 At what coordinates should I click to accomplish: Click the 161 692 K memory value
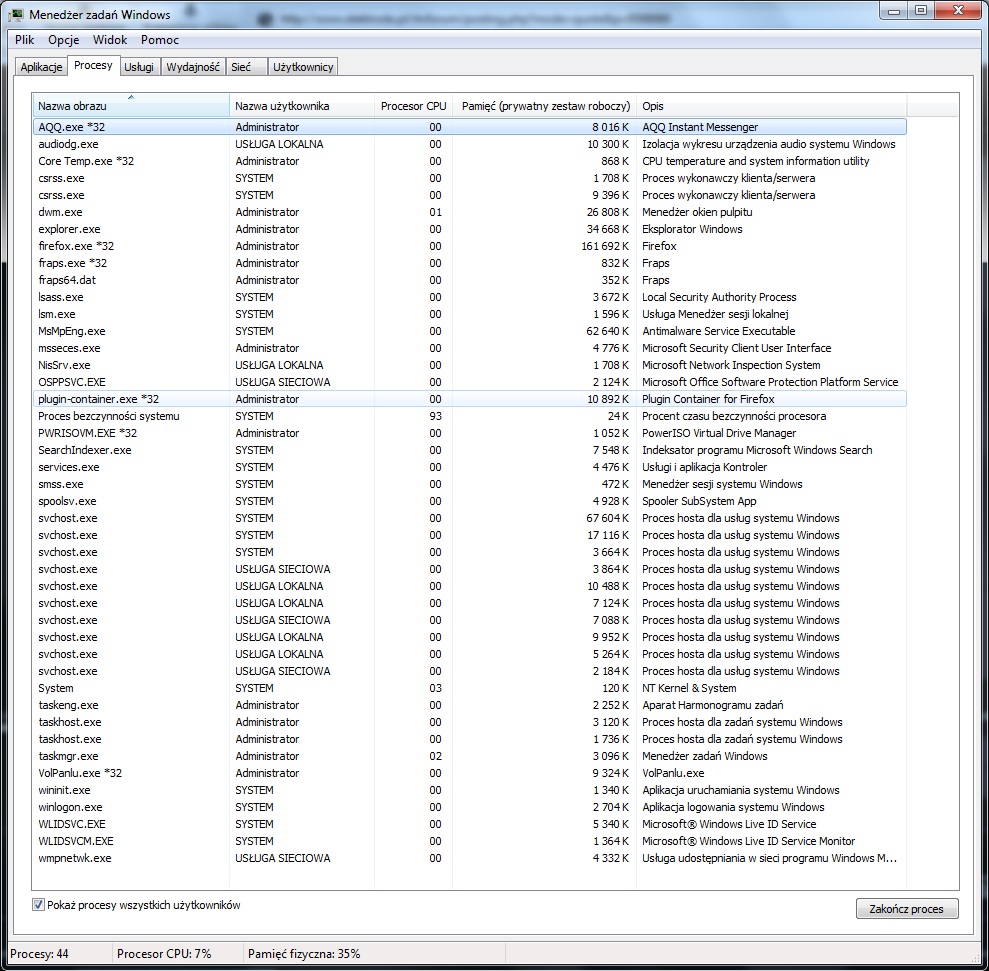[605, 246]
